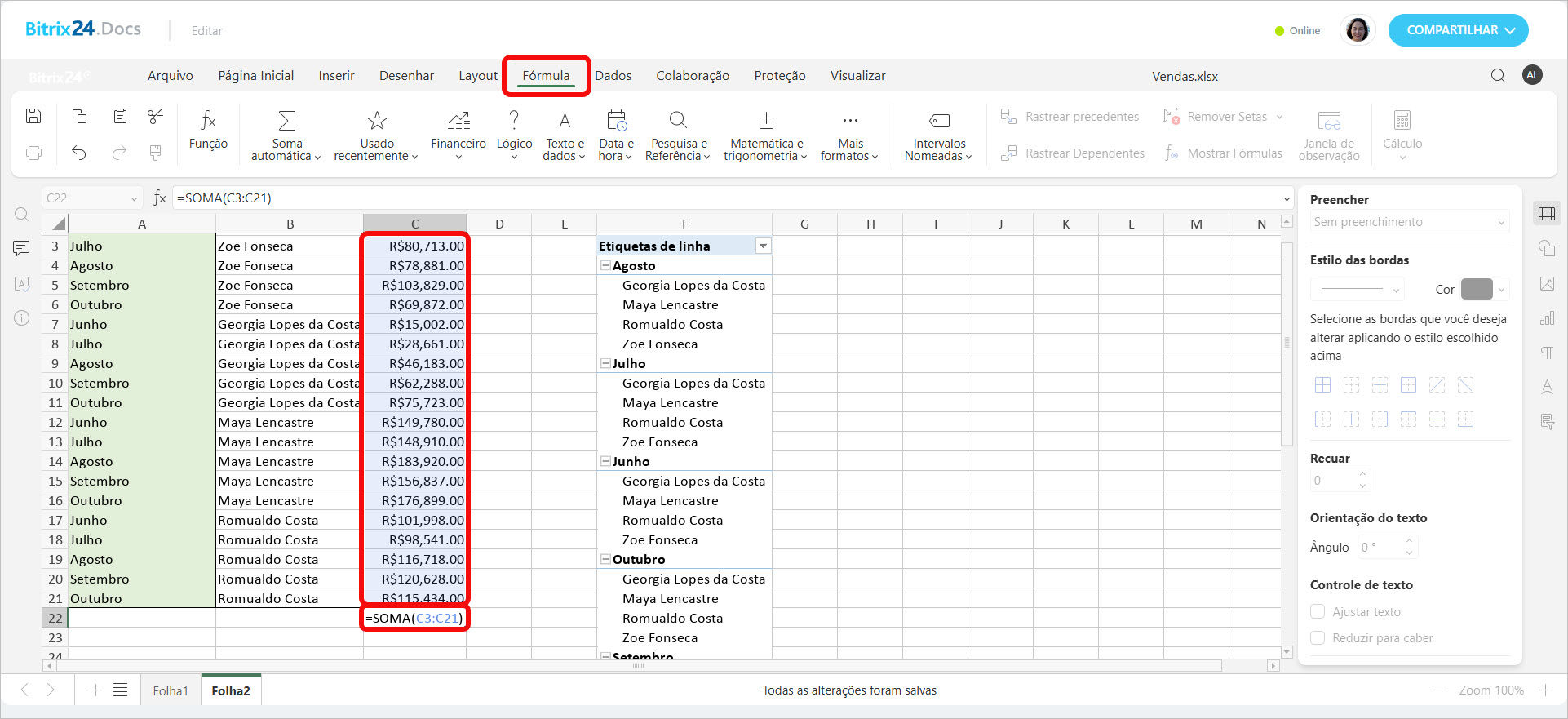1568x719 pixels.
Task: Click the Save icon in toolbar
Action: coord(33,116)
